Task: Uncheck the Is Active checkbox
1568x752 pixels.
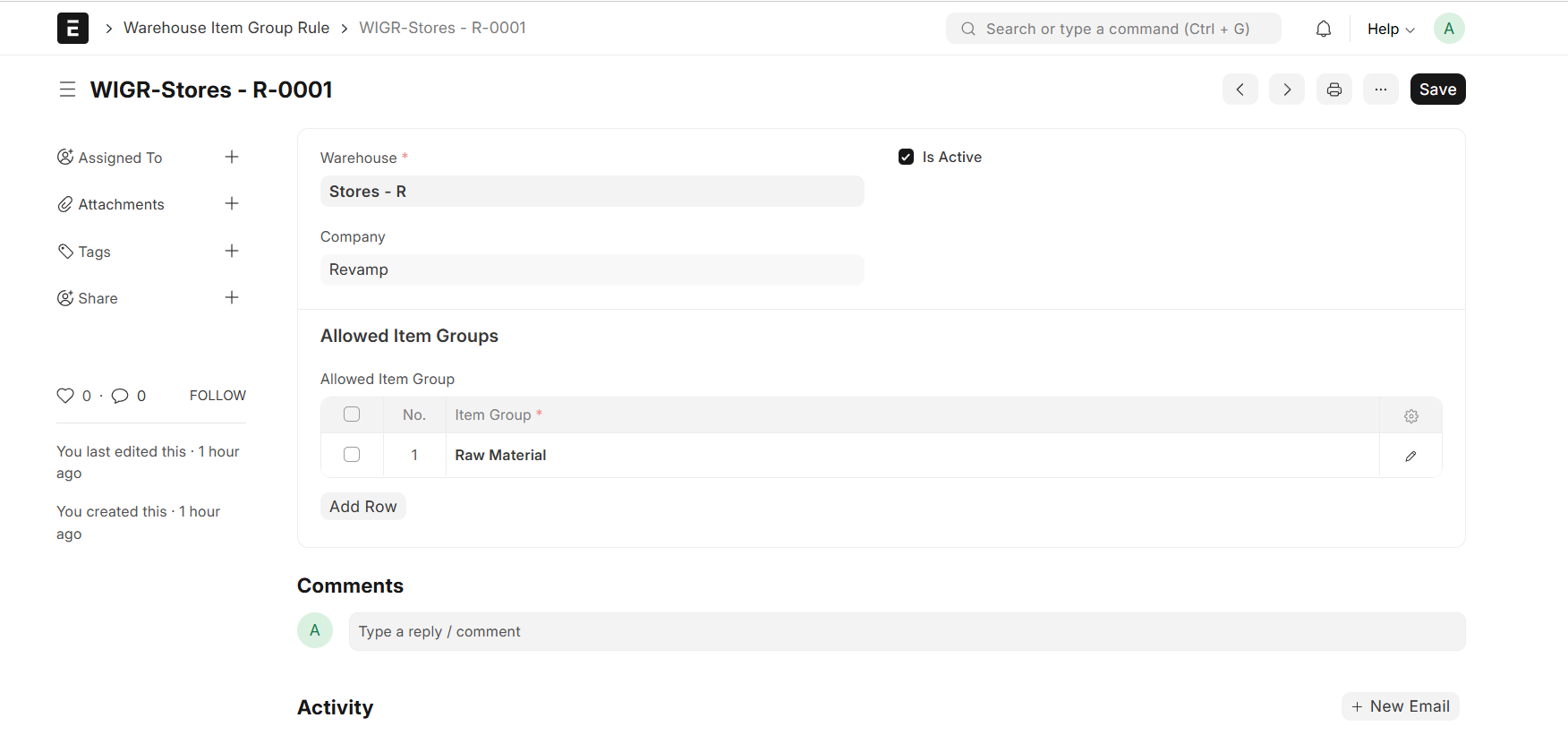Action: (x=906, y=158)
